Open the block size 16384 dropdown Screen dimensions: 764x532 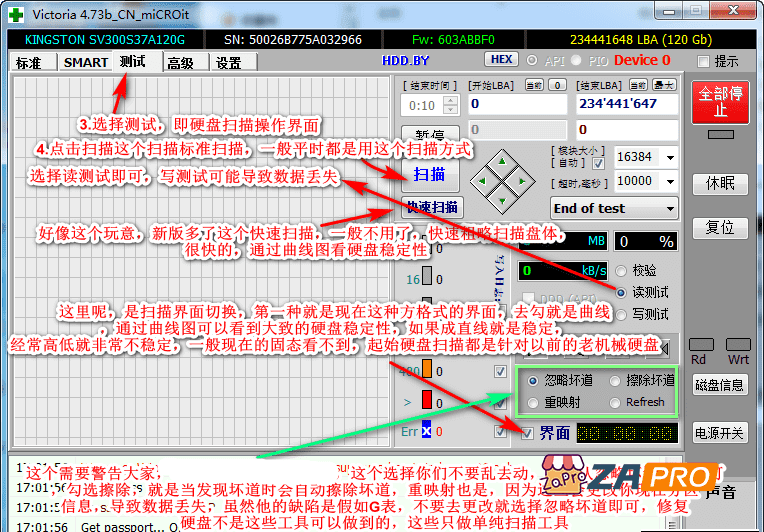pyautogui.click(x=668, y=157)
